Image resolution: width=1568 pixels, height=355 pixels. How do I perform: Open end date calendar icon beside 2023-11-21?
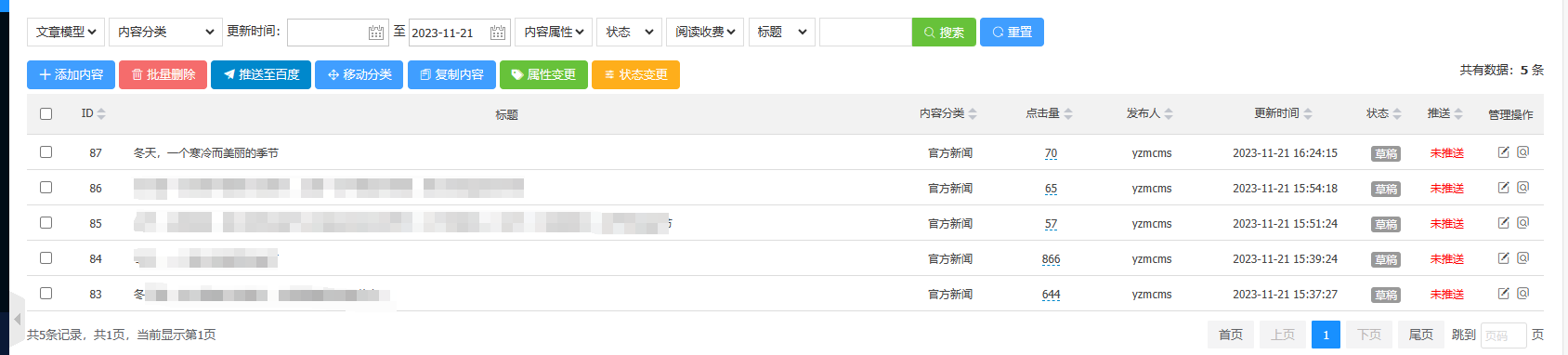point(498,33)
